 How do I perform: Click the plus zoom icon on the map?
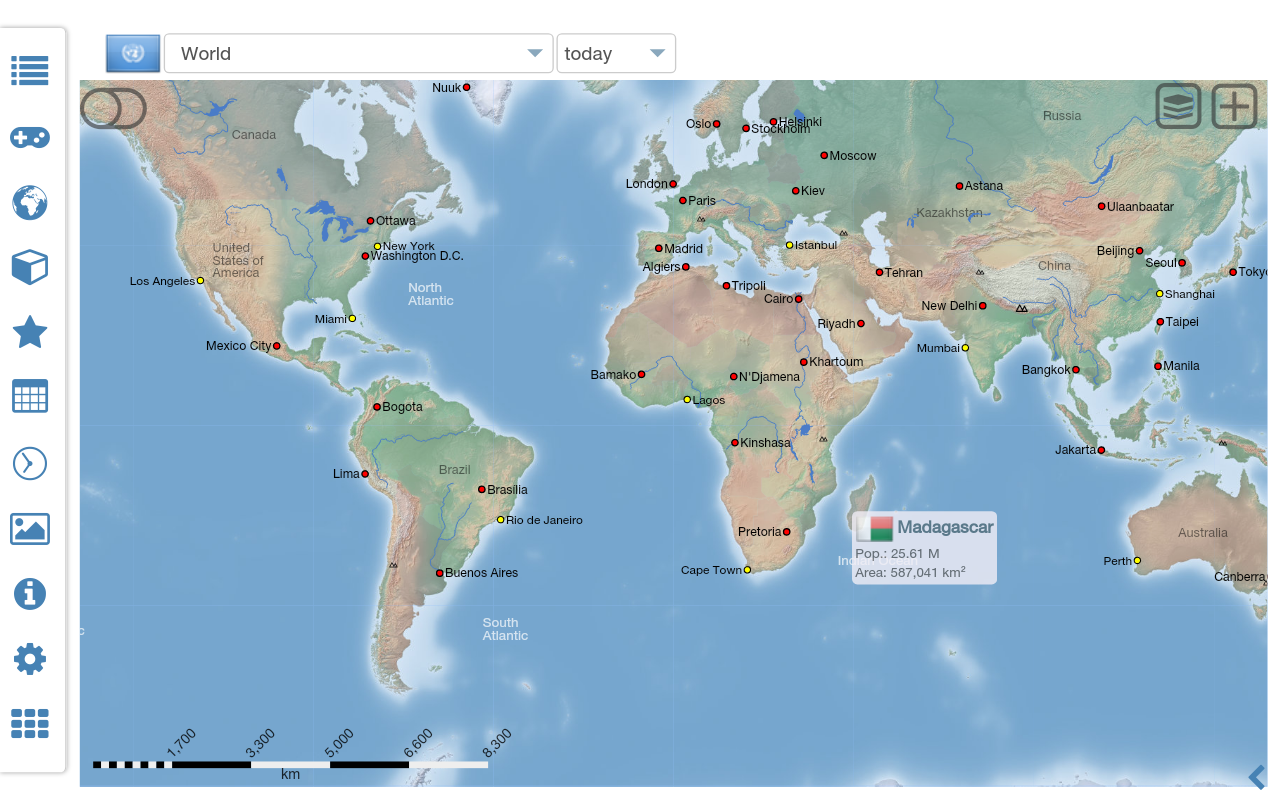point(1234,106)
